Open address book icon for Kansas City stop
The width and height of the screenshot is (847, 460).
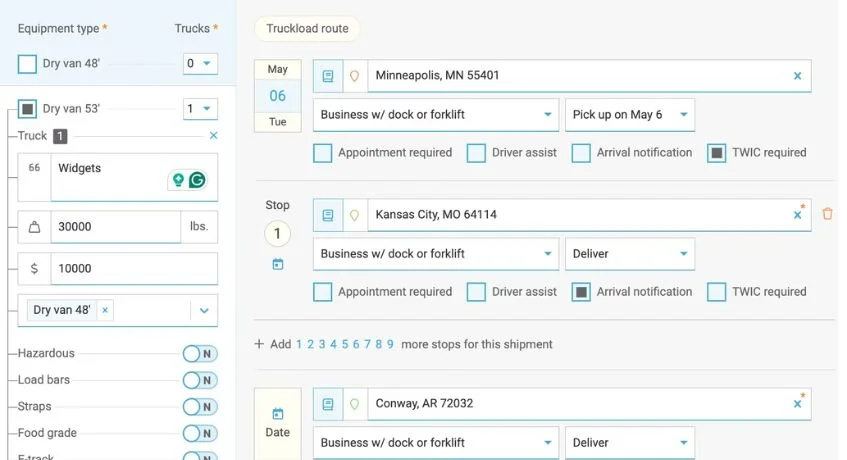click(328, 215)
